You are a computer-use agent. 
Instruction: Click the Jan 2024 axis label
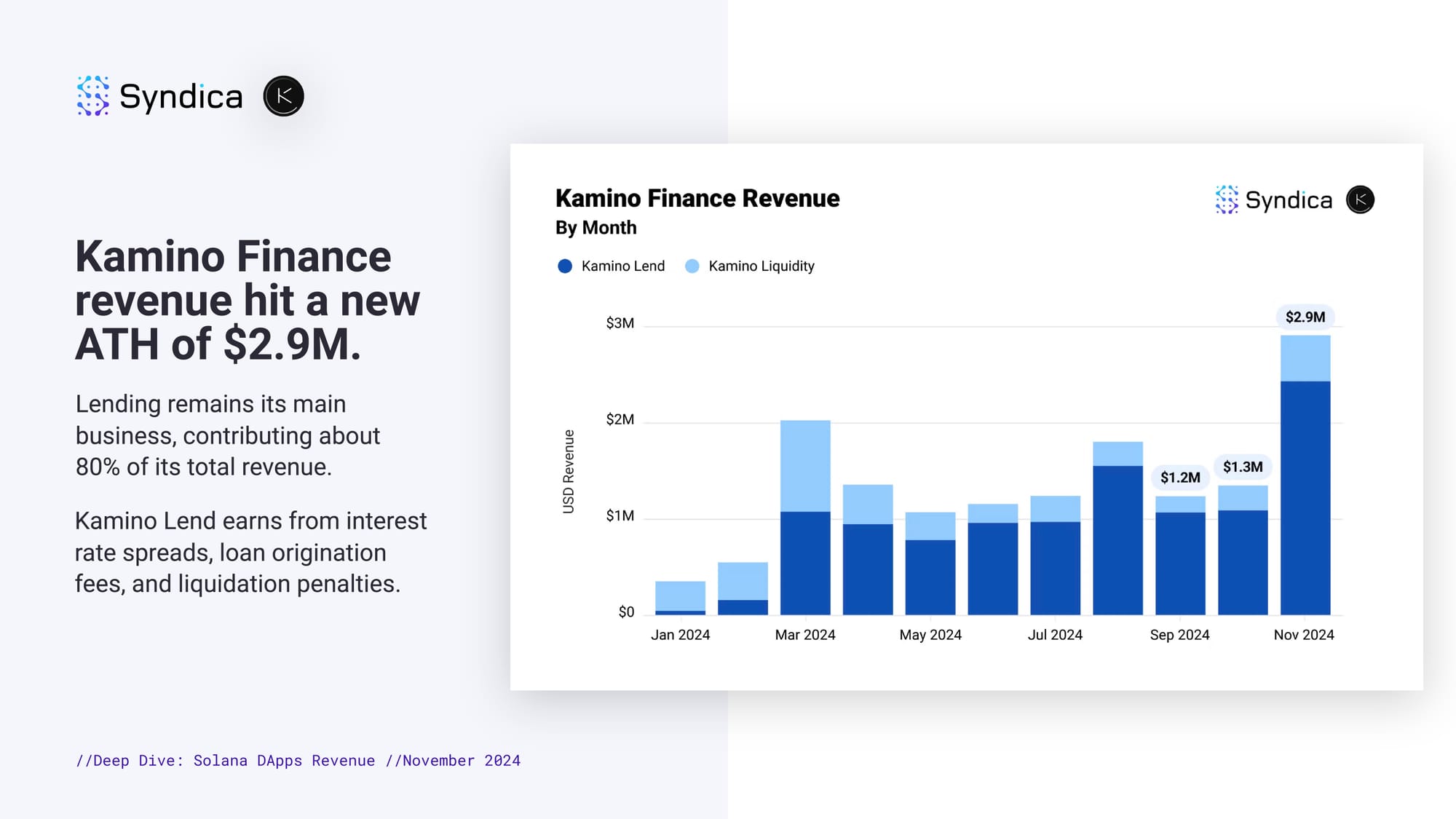point(680,635)
